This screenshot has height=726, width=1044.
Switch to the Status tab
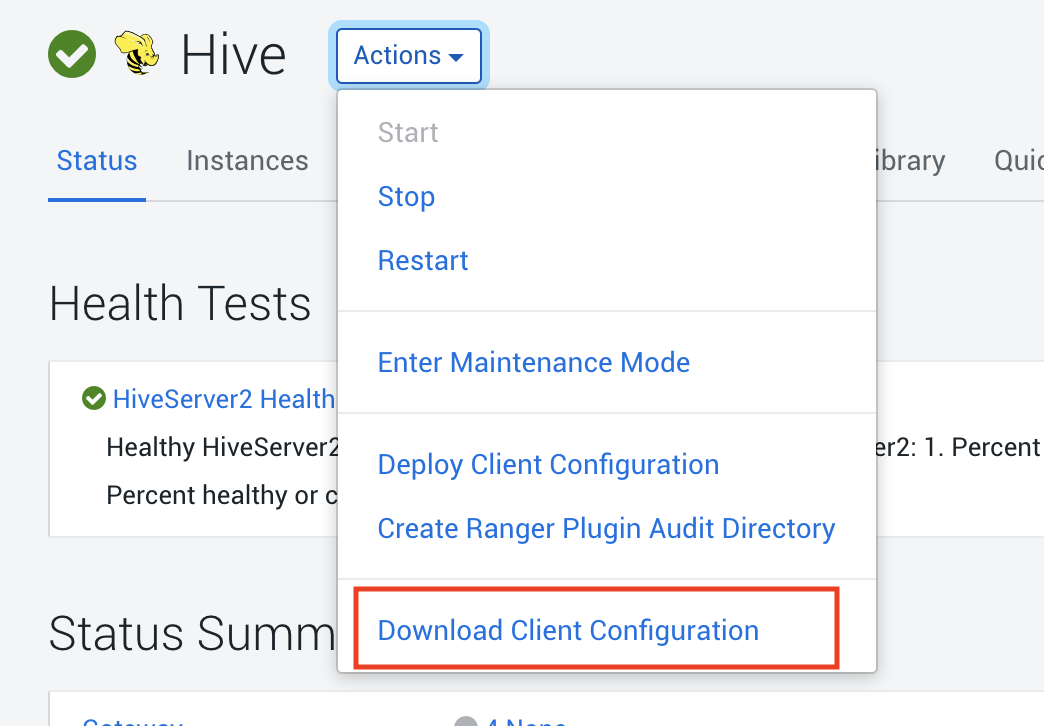point(97,161)
